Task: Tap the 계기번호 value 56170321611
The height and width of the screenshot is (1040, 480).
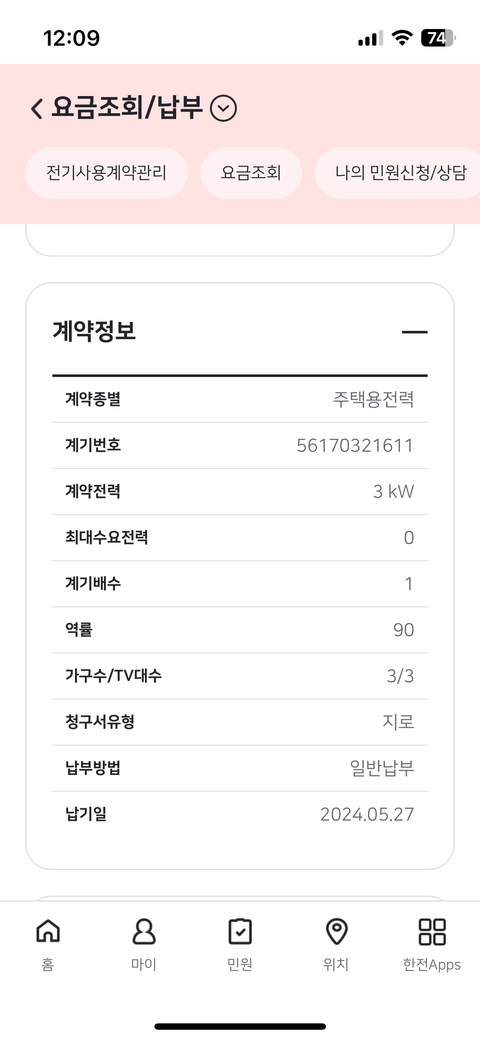Action: [x=355, y=445]
